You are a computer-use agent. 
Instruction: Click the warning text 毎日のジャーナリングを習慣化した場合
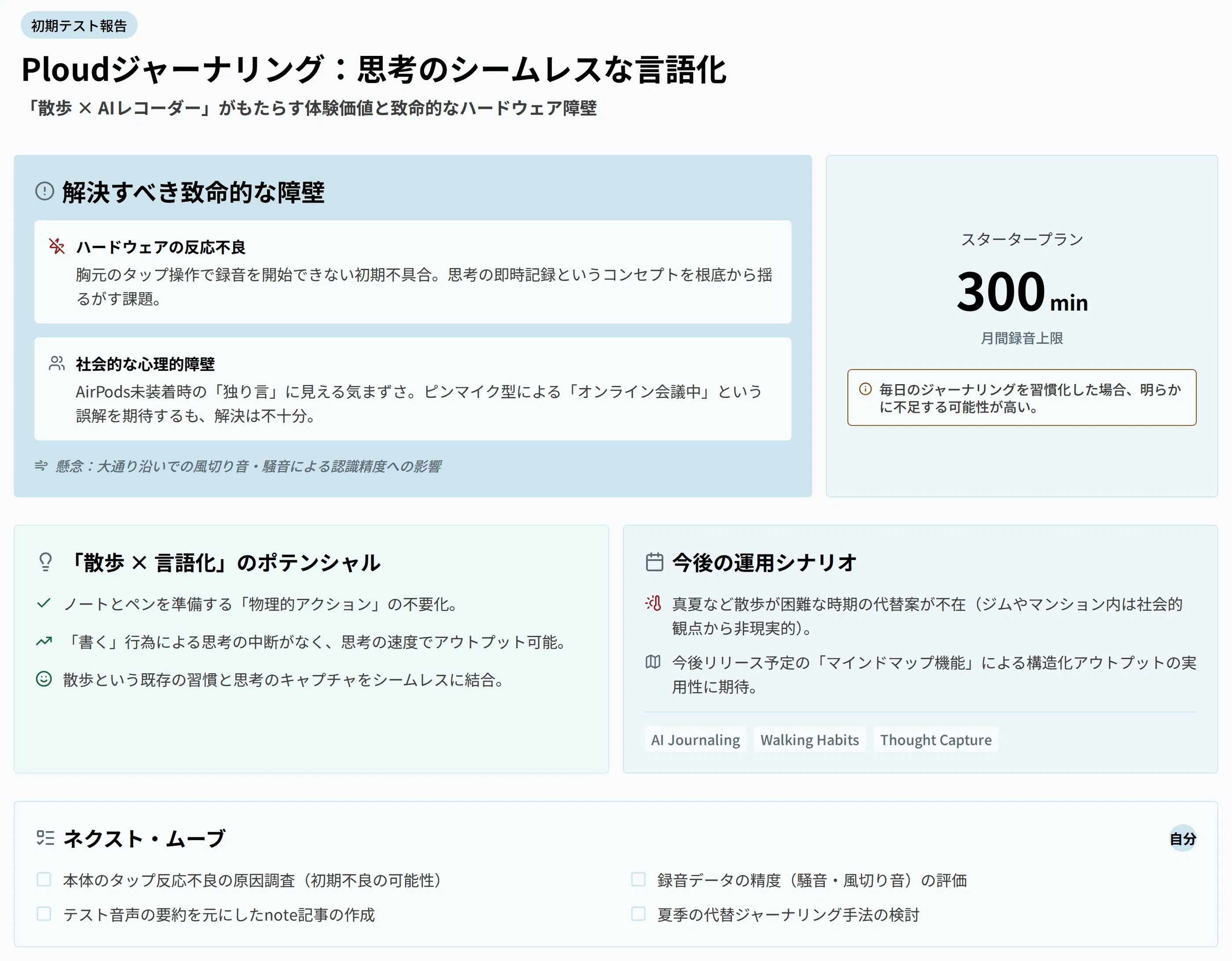click(1030, 398)
